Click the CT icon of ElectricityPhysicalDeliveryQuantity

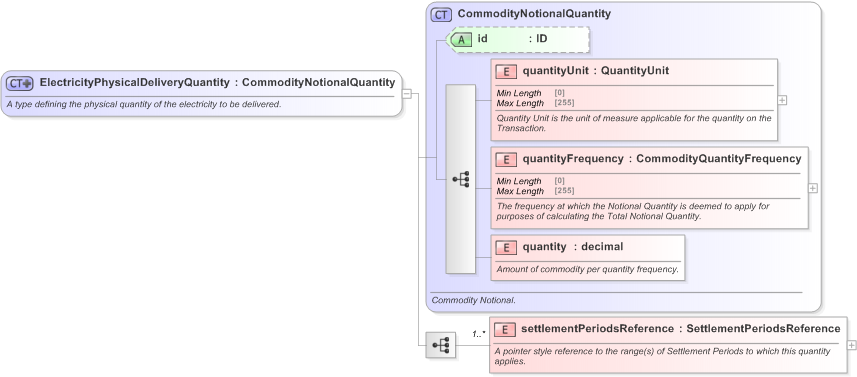(x=20, y=83)
